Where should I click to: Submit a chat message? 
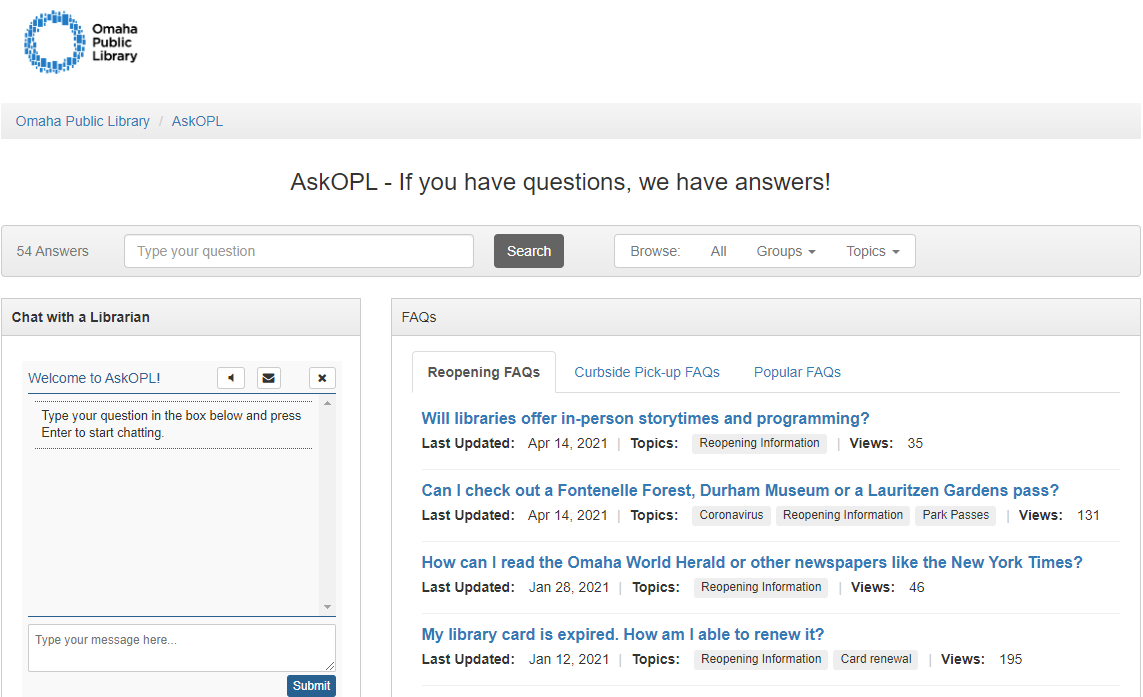click(x=311, y=686)
